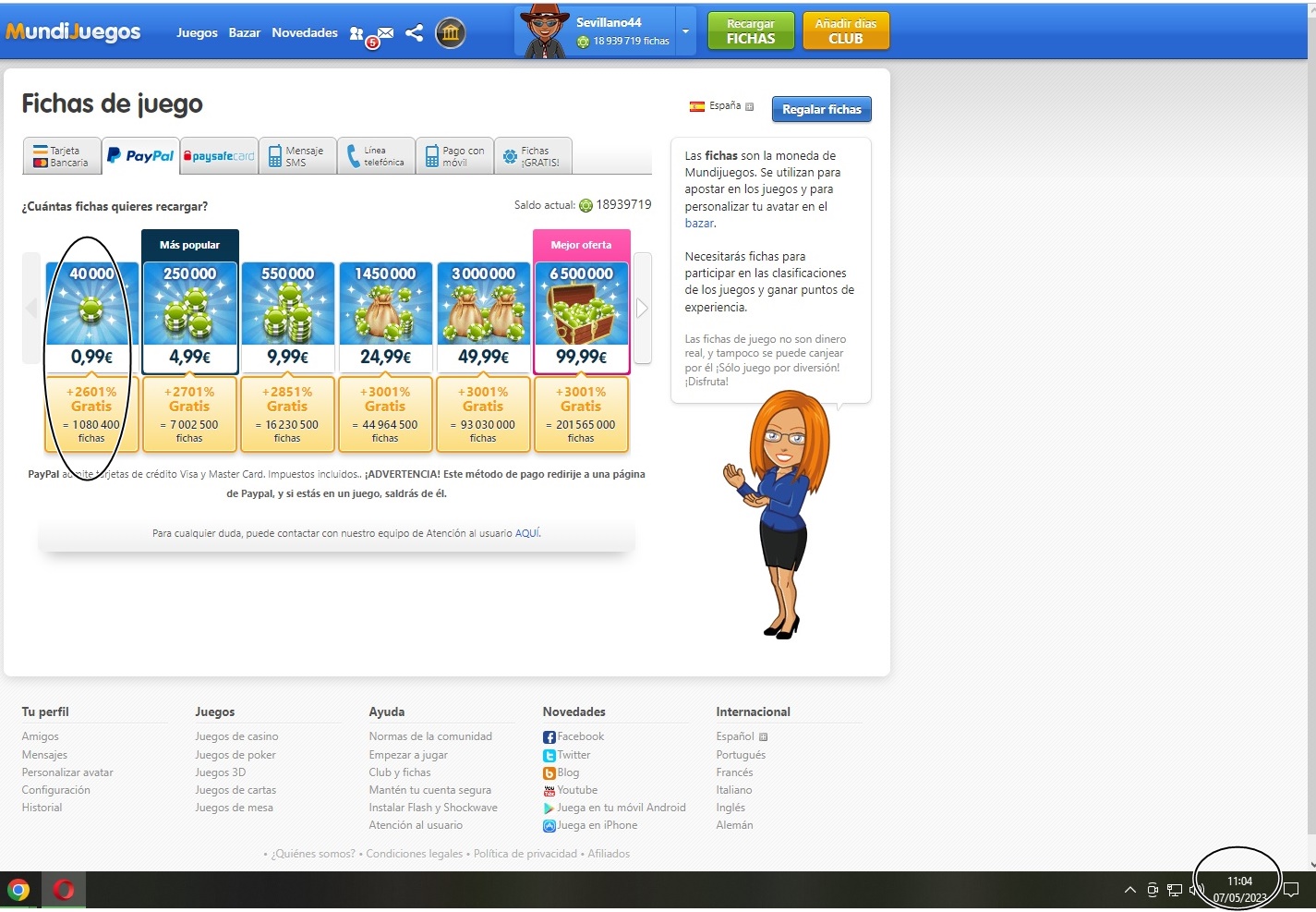Click the taskbar clock showing 11:04
Viewport: 1316px width, 912px height.
1239,890
